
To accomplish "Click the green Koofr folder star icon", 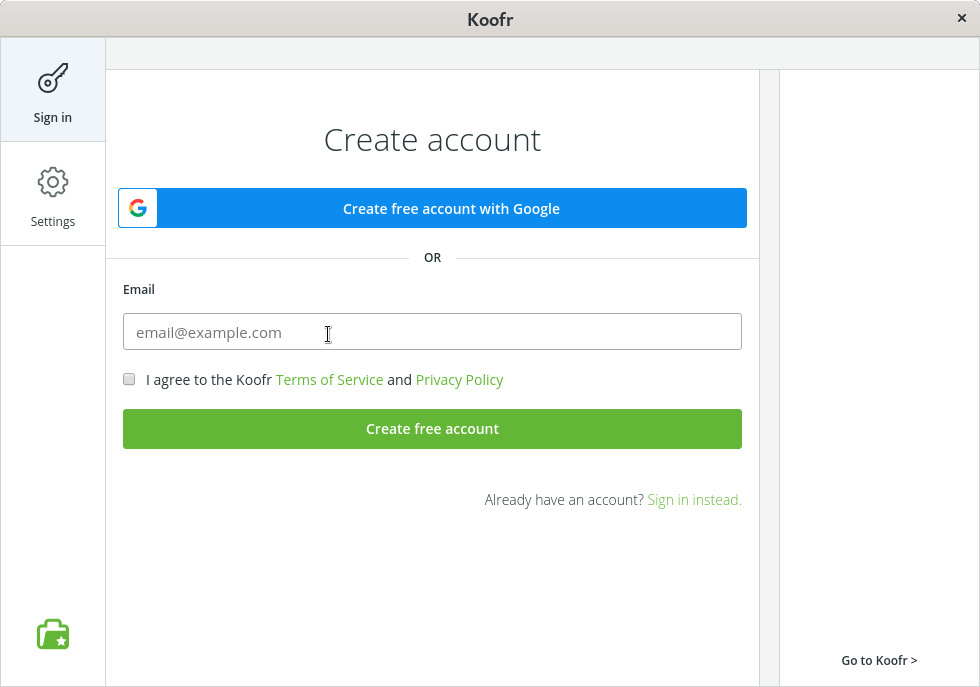I will pos(53,634).
